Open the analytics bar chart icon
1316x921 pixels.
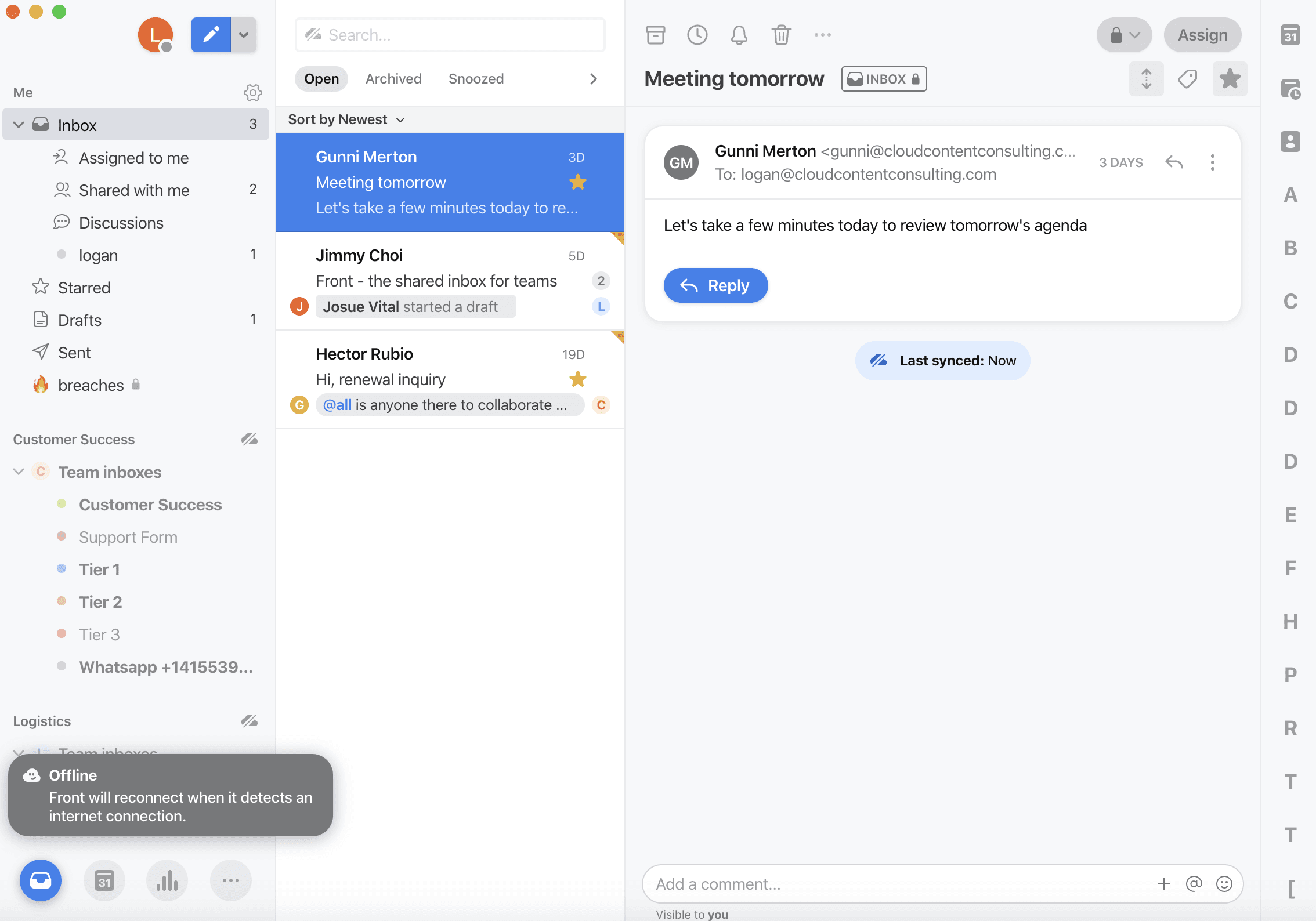167,880
